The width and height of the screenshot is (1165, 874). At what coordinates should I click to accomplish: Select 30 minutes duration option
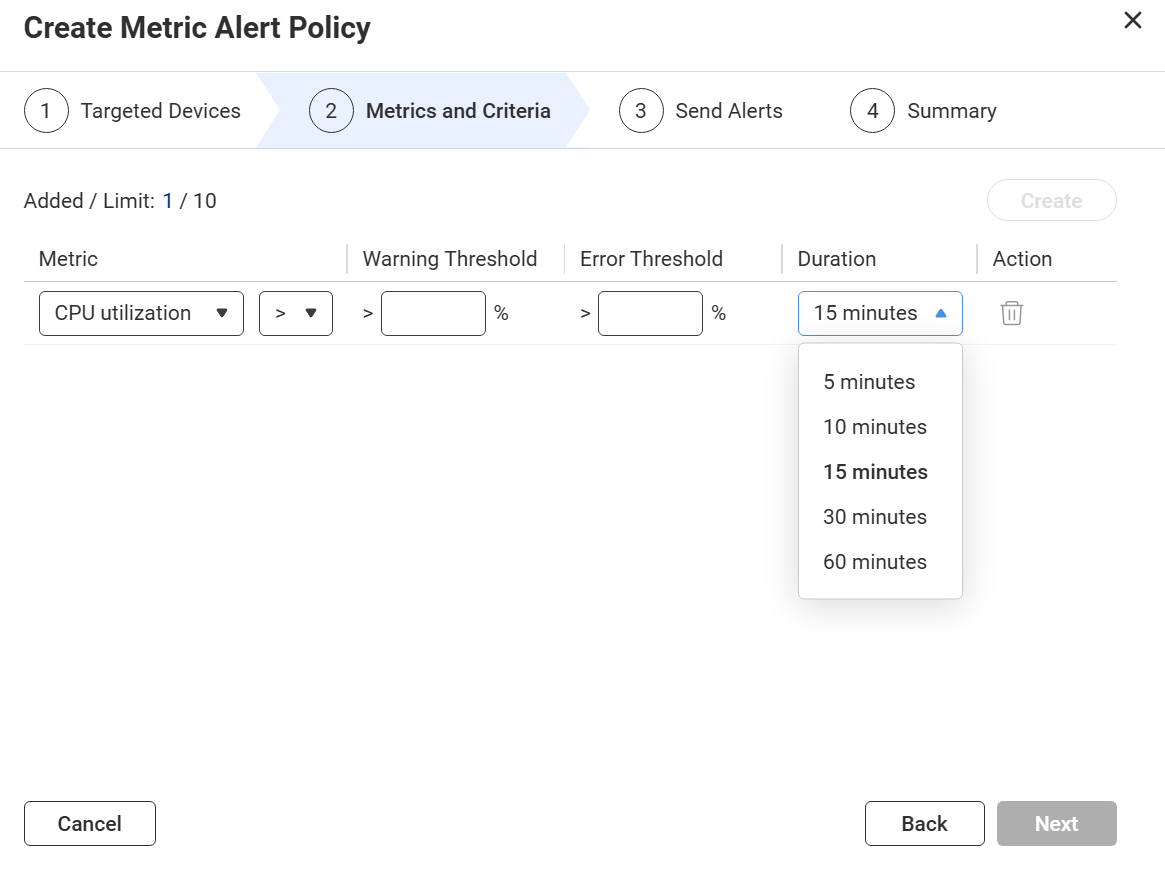(875, 517)
